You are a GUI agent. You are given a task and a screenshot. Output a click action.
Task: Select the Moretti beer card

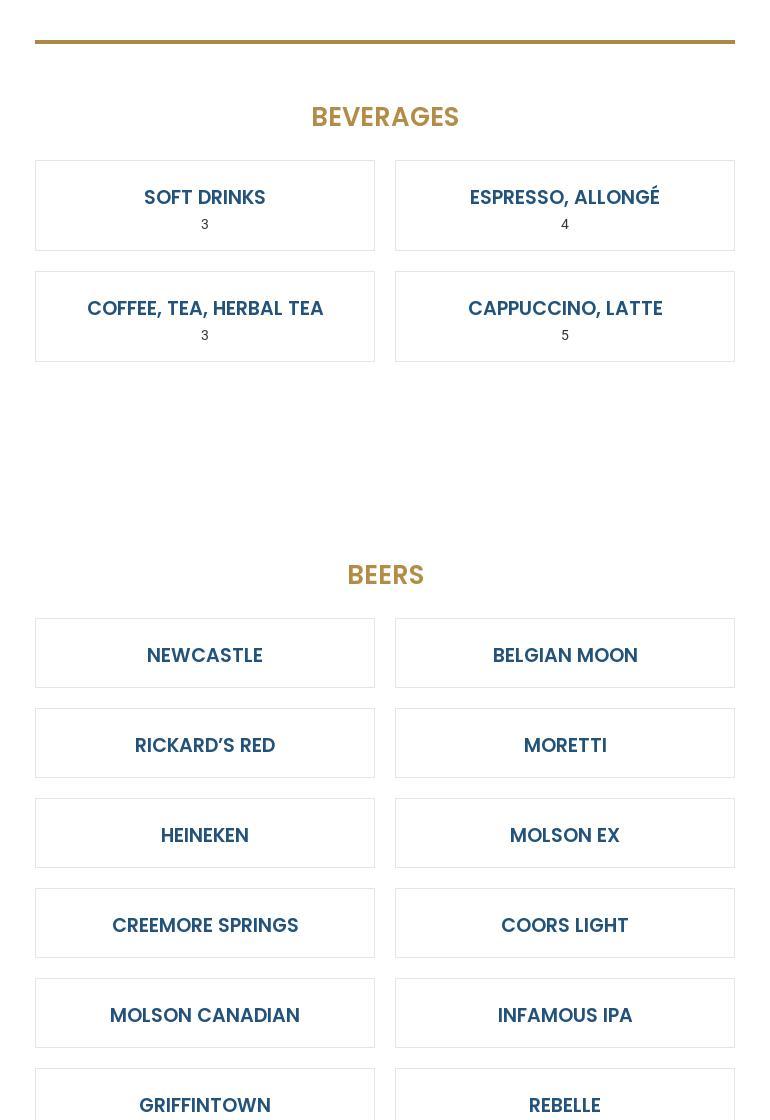(x=564, y=744)
